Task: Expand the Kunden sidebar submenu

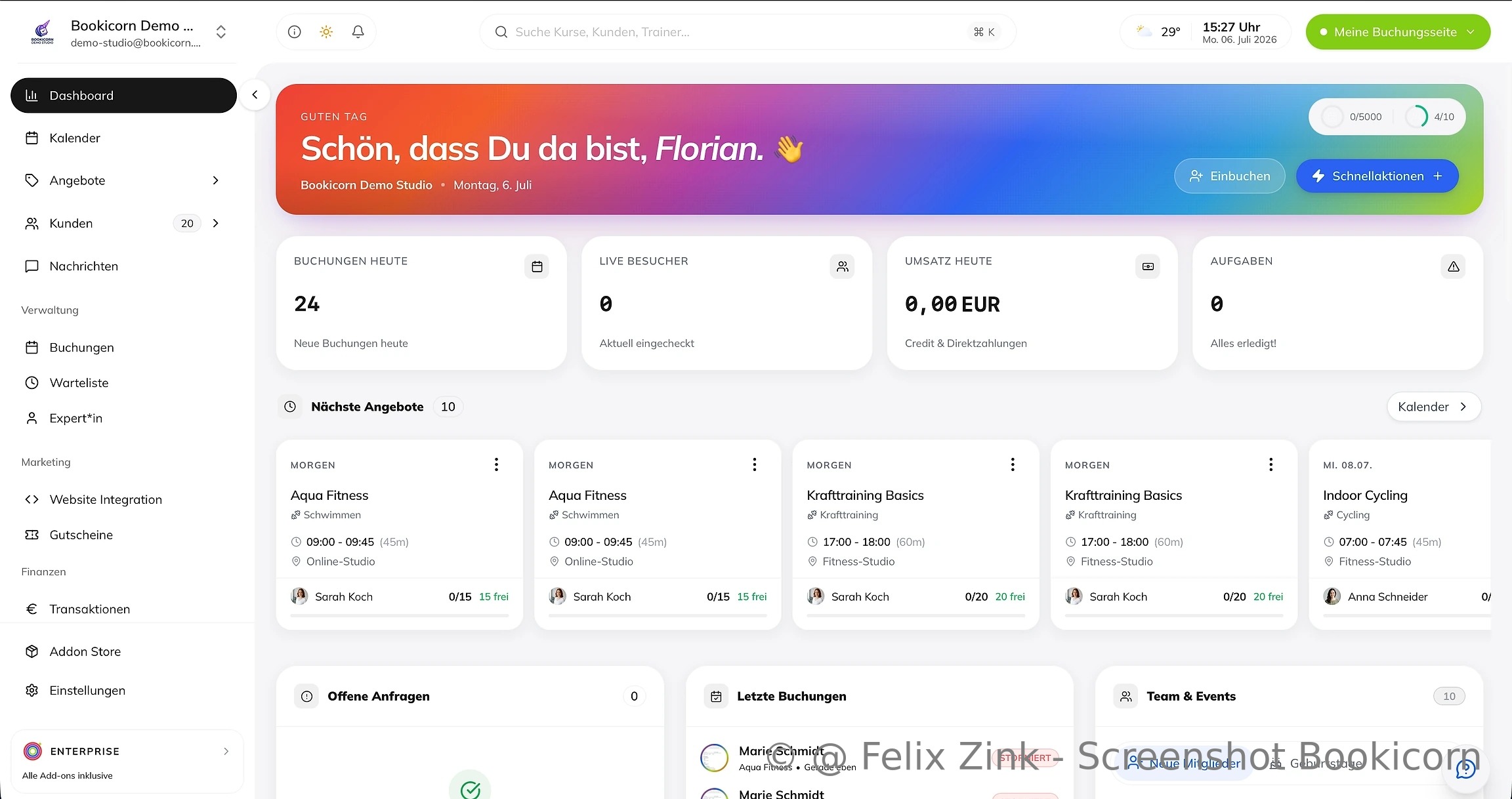Action: pyautogui.click(x=215, y=223)
